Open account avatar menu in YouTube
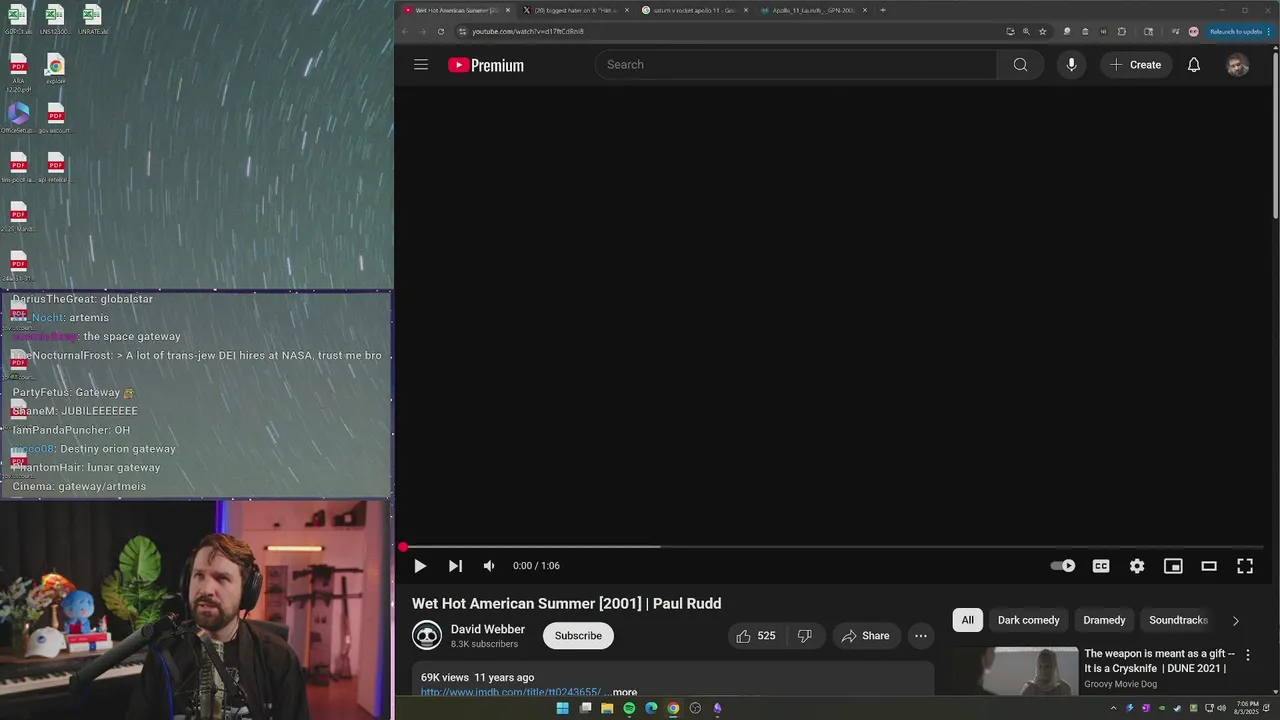Viewport: 1280px width, 720px height. (x=1238, y=65)
